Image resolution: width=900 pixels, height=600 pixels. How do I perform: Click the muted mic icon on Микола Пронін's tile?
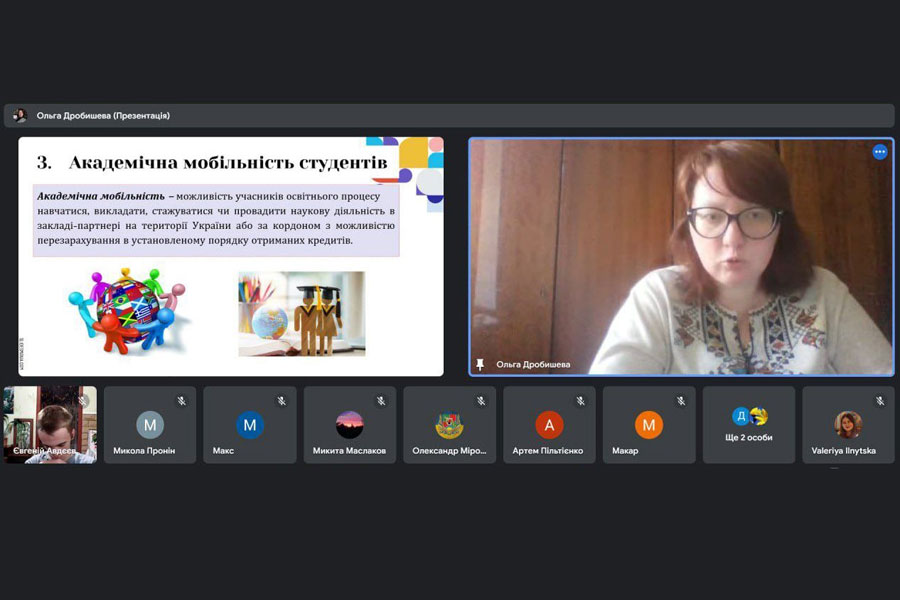pos(181,401)
